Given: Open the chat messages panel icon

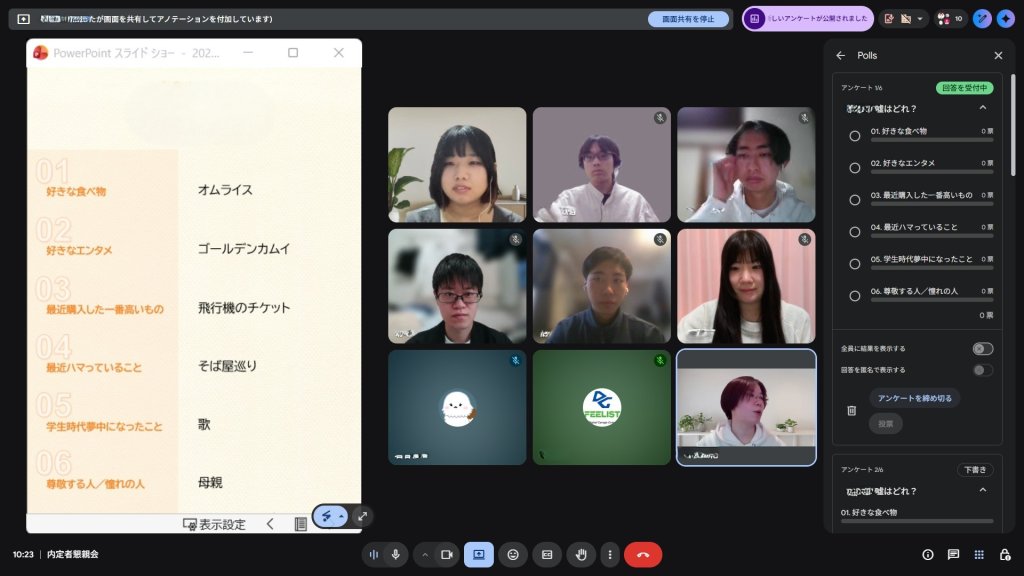Looking at the screenshot, I should pos(953,555).
